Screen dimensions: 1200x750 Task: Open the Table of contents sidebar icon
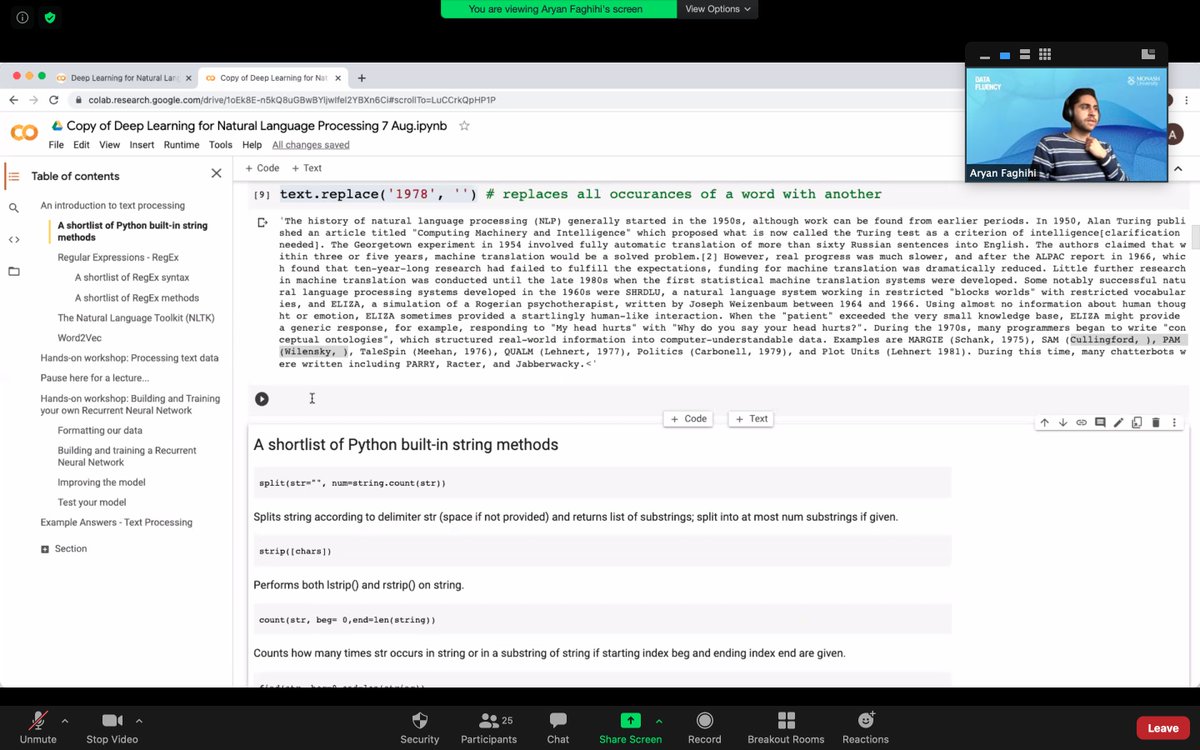(13, 176)
